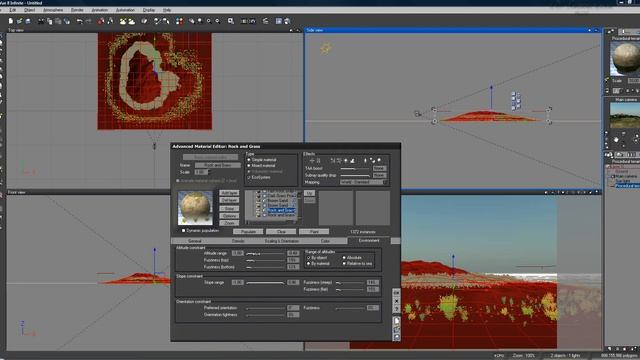Switch to the Color tab
This screenshot has width=640, height=360.
(x=325, y=241)
